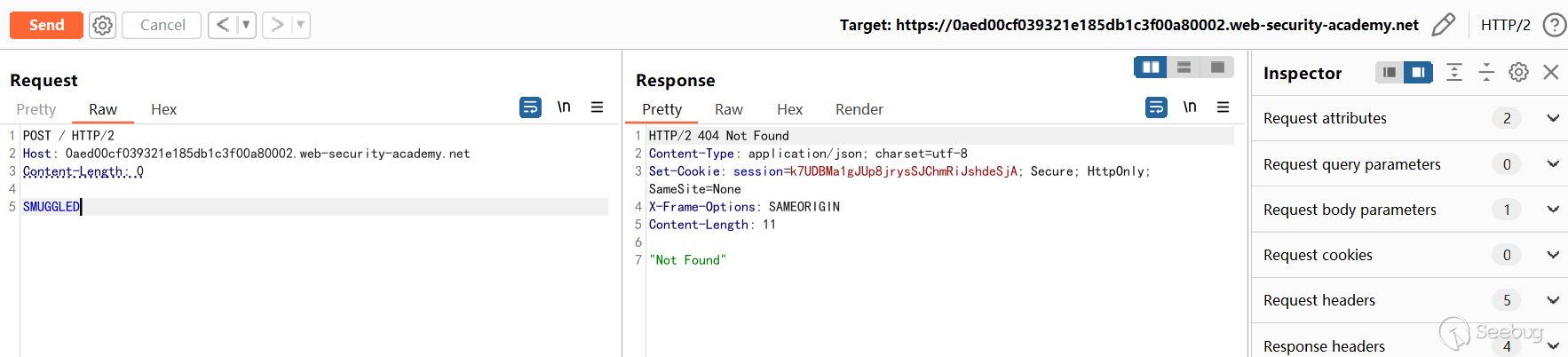The width and height of the screenshot is (1568, 357).
Task: Switch to side-by-side split layout
Action: point(1151,67)
